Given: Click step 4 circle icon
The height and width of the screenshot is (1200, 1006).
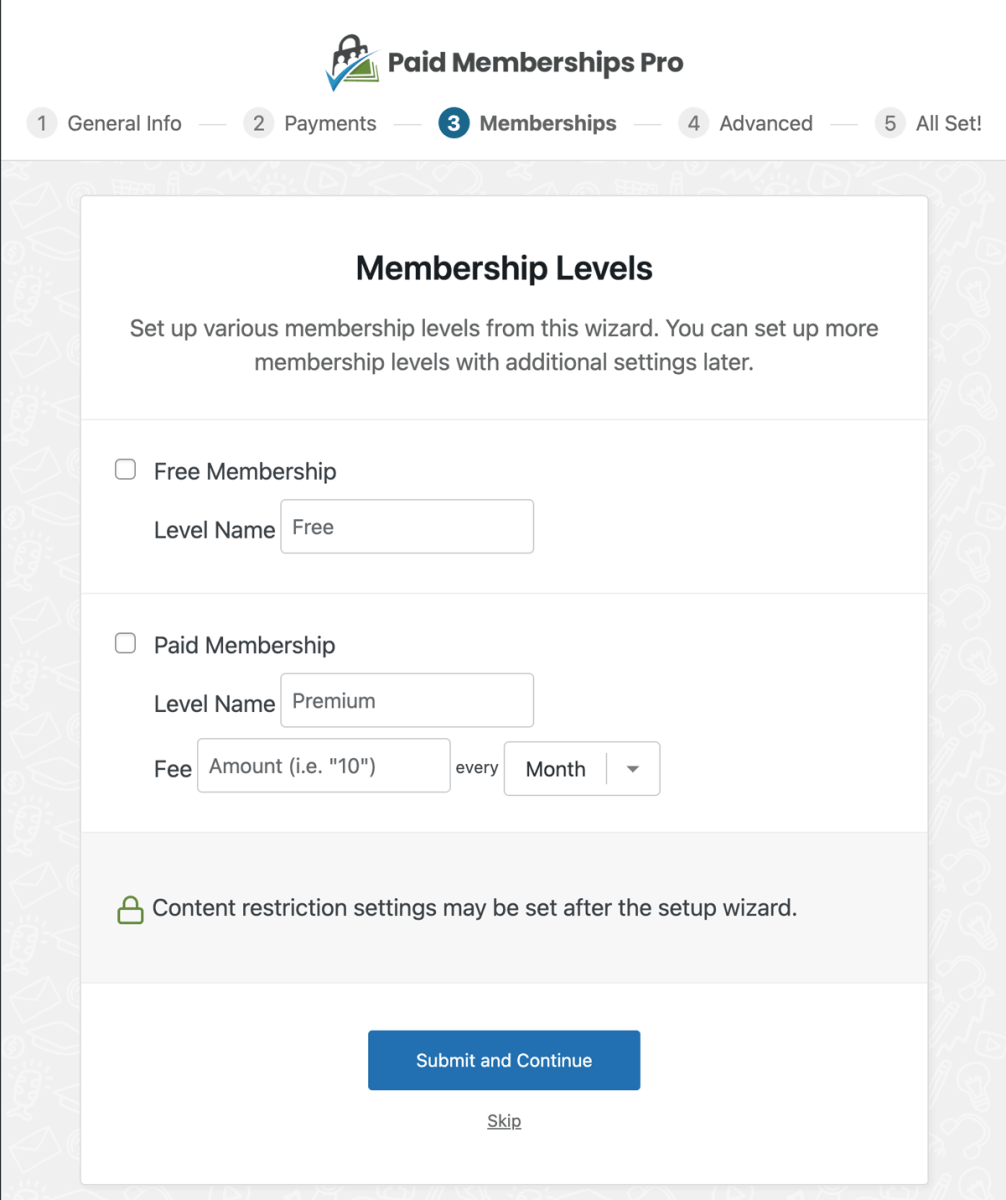Looking at the screenshot, I should [x=694, y=124].
